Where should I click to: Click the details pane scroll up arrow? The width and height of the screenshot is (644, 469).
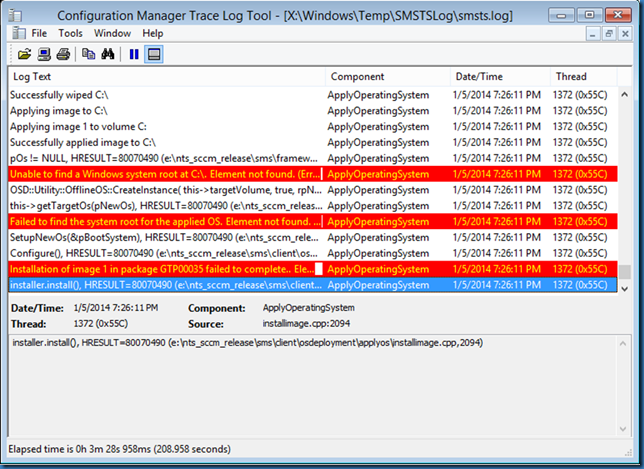[623, 343]
